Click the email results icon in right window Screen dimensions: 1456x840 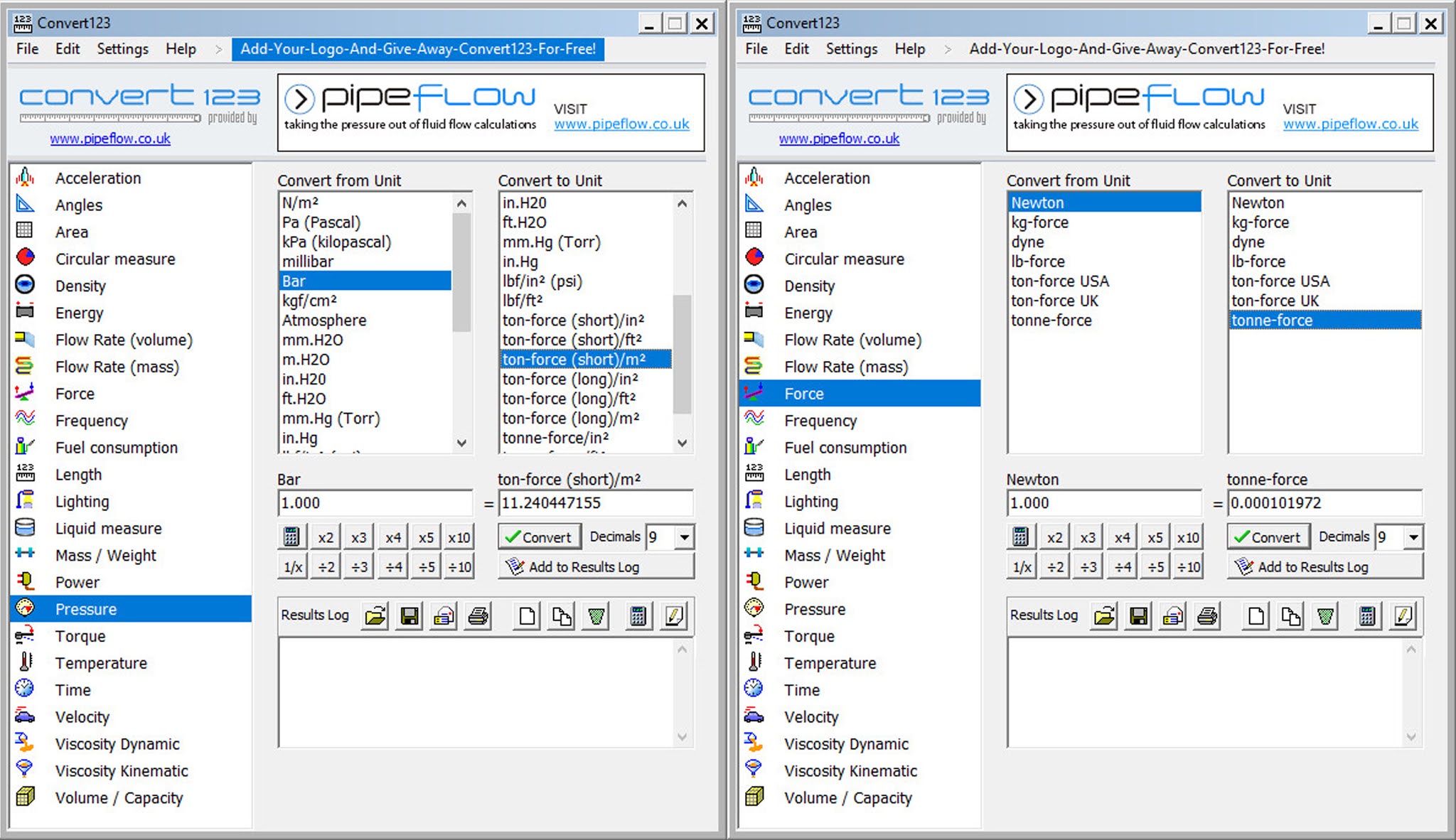(1173, 616)
